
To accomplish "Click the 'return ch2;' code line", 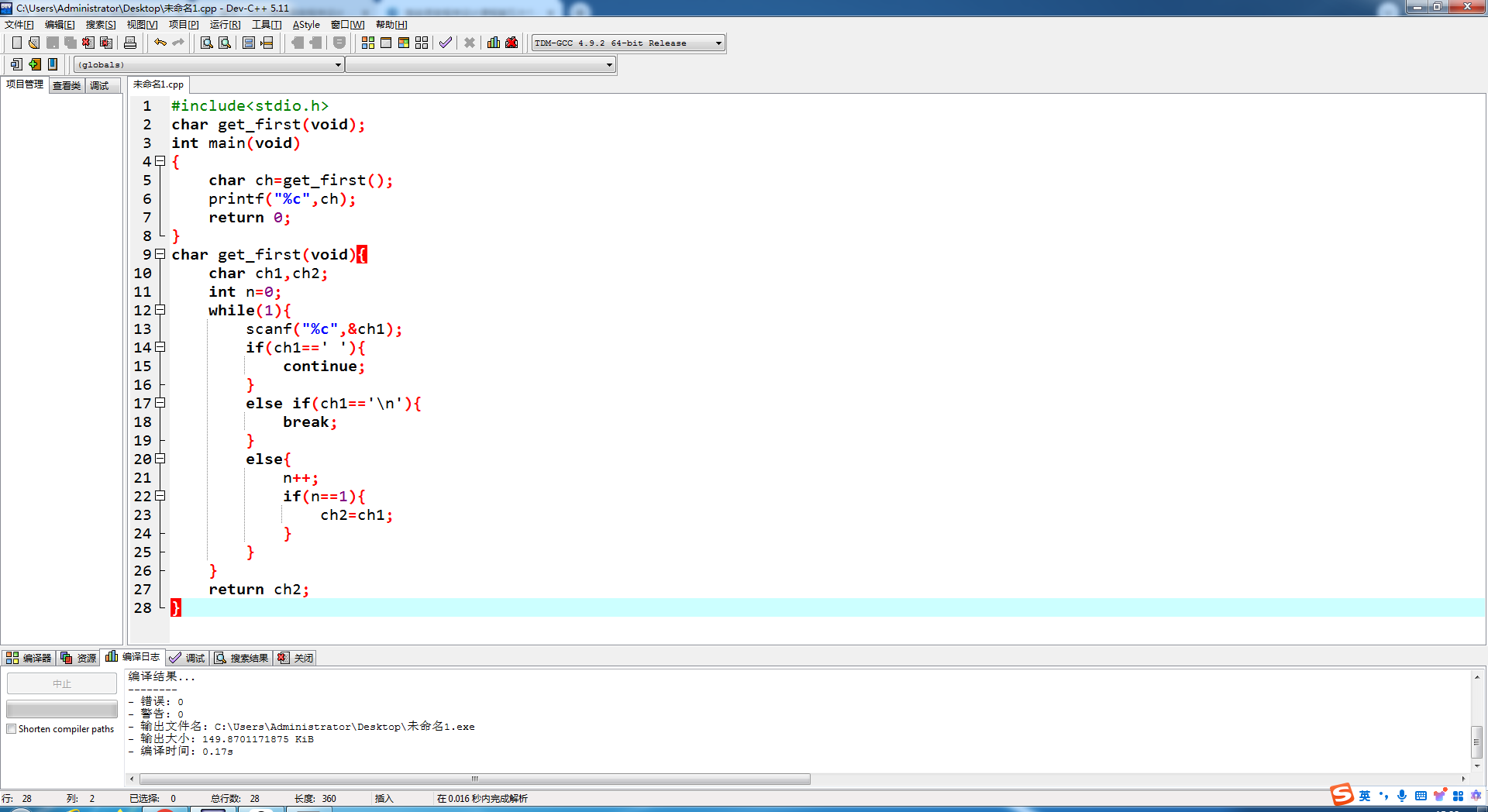I will 258,589.
